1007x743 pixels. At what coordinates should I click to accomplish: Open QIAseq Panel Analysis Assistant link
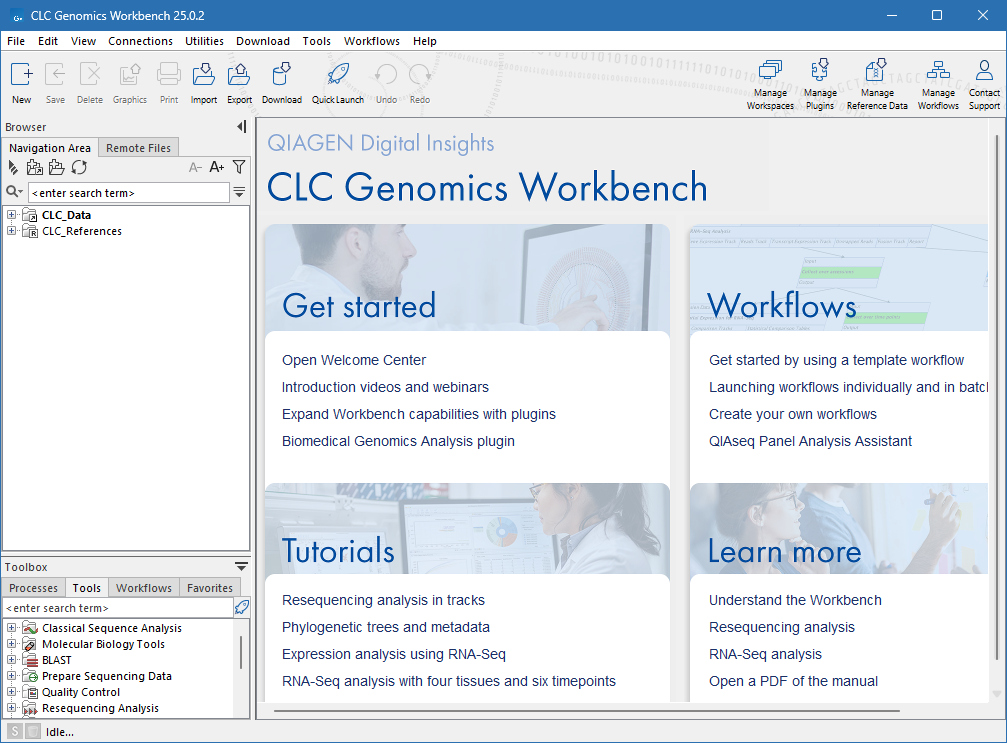810,441
